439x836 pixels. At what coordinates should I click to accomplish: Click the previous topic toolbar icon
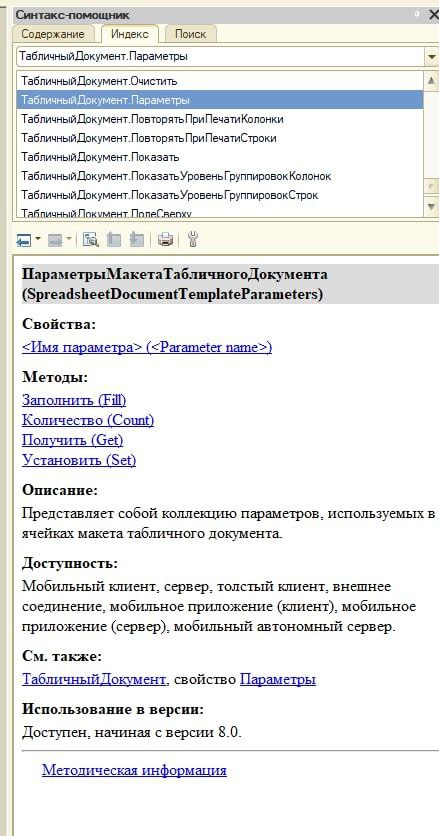[114, 240]
